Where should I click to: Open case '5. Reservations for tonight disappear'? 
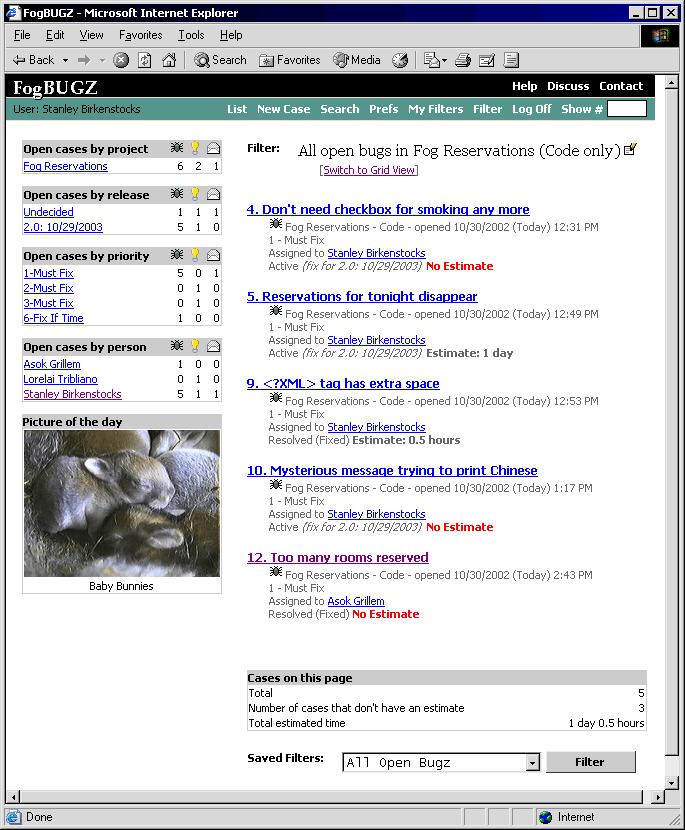(362, 296)
